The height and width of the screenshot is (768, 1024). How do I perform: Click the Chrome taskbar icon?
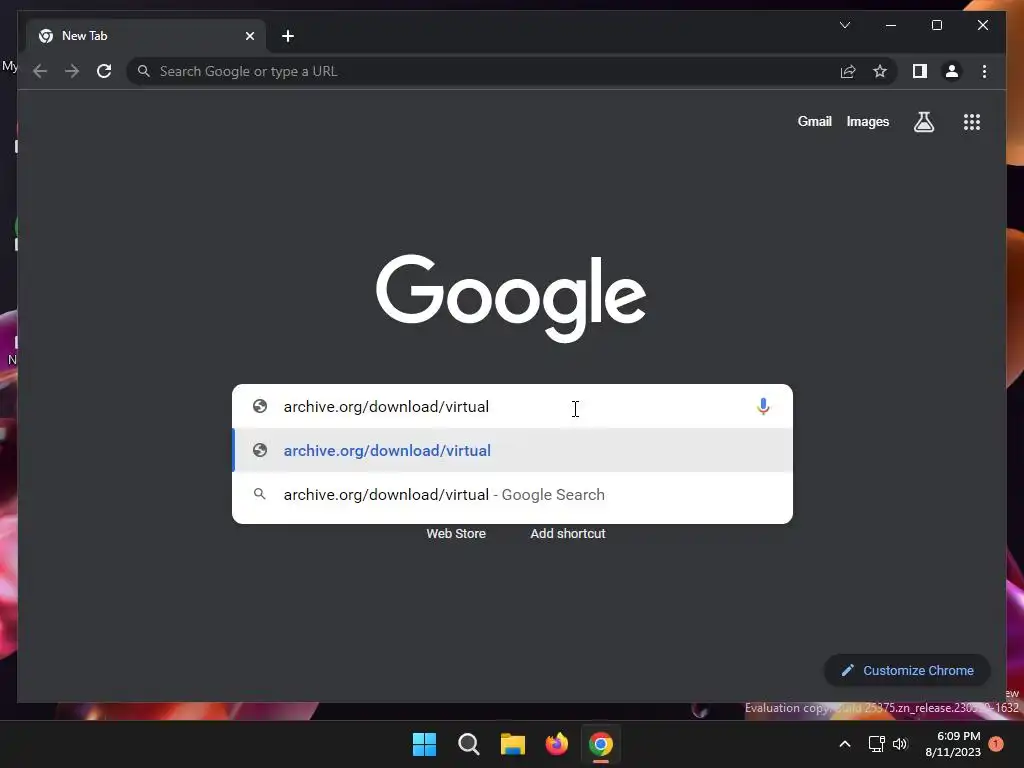(601, 744)
